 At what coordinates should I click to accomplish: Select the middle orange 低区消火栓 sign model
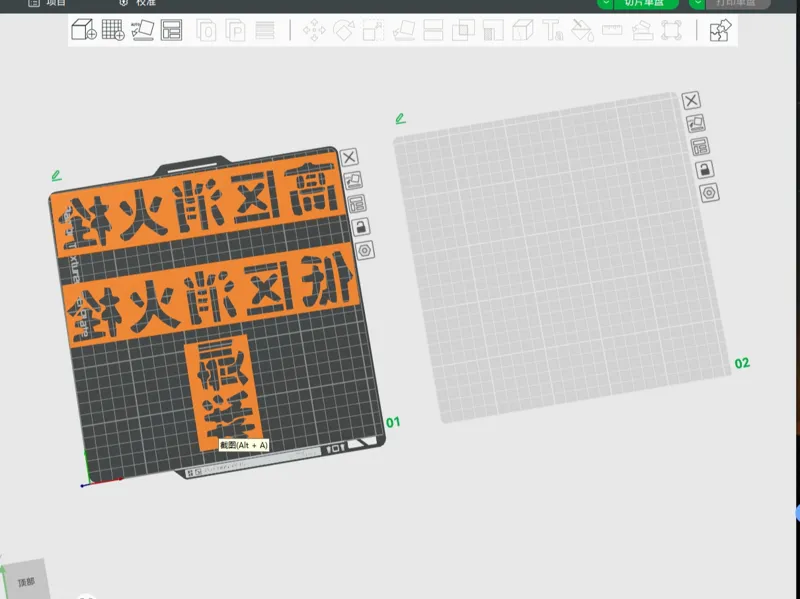[213, 296]
